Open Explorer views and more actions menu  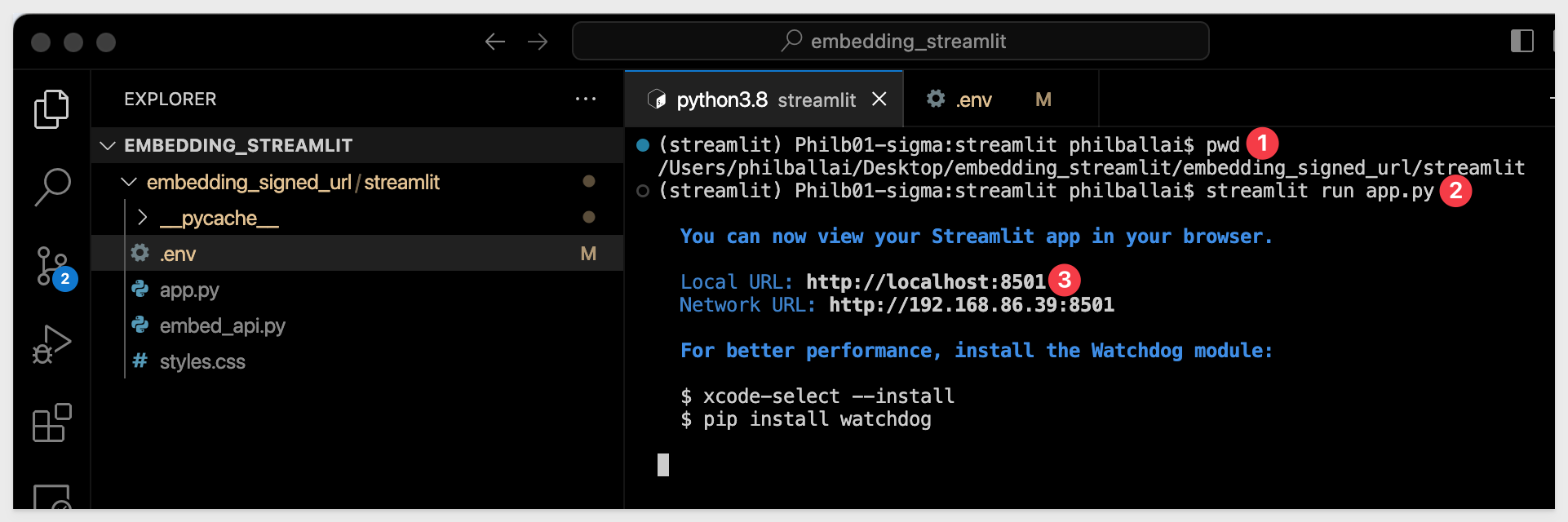click(586, 99)
